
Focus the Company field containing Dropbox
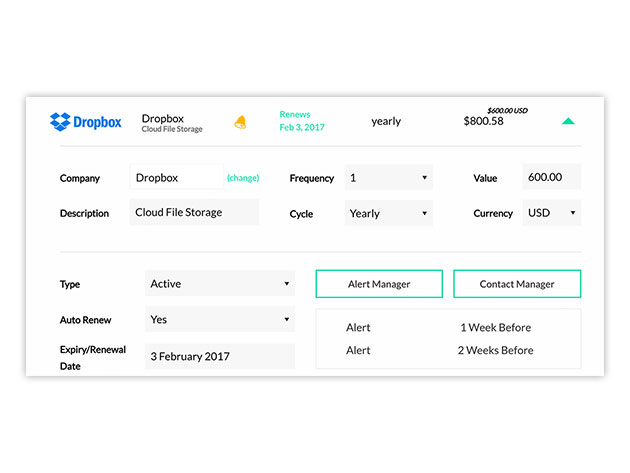176,177
